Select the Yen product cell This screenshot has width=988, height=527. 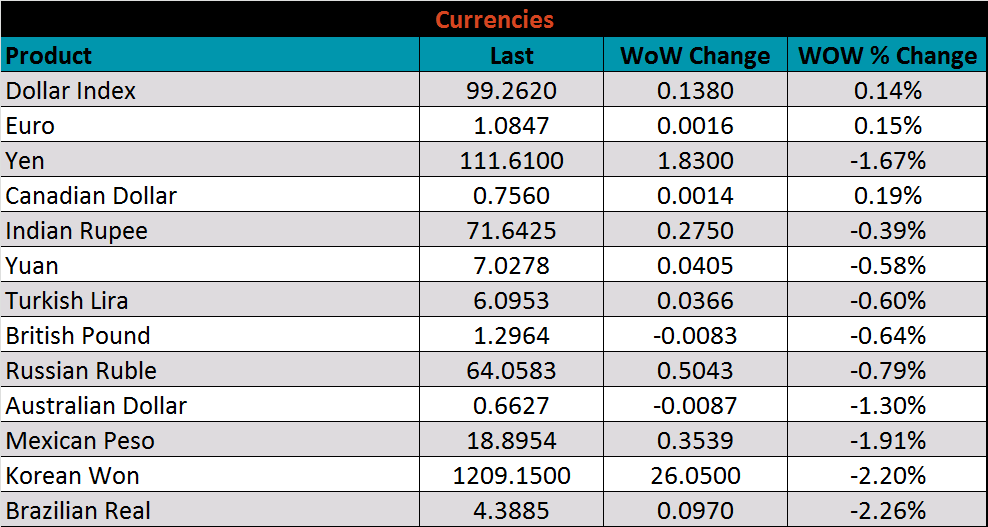[26, 161]
